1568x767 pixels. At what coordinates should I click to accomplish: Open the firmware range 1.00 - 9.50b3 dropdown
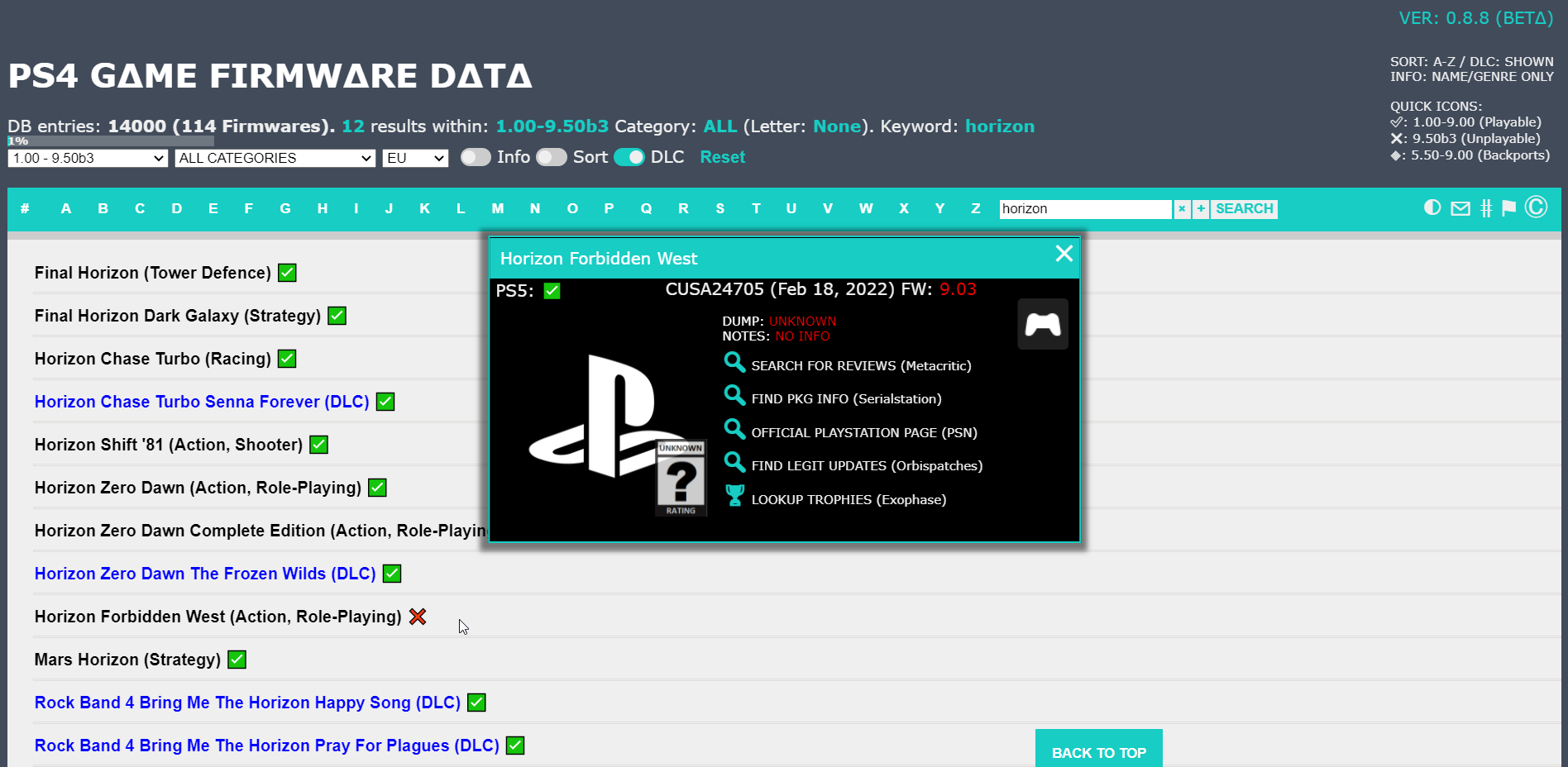88,158
